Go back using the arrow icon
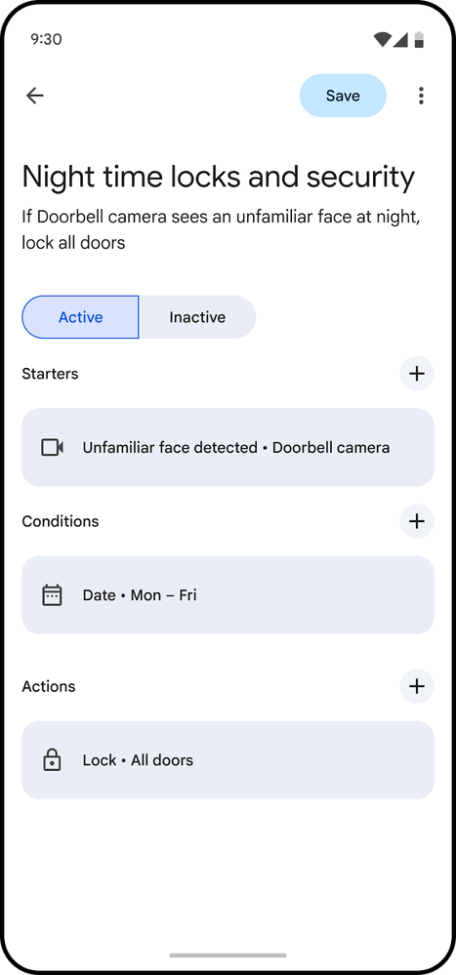Image resolution: width=456 pixels, height=975 pixels. (x=35, y=96)
